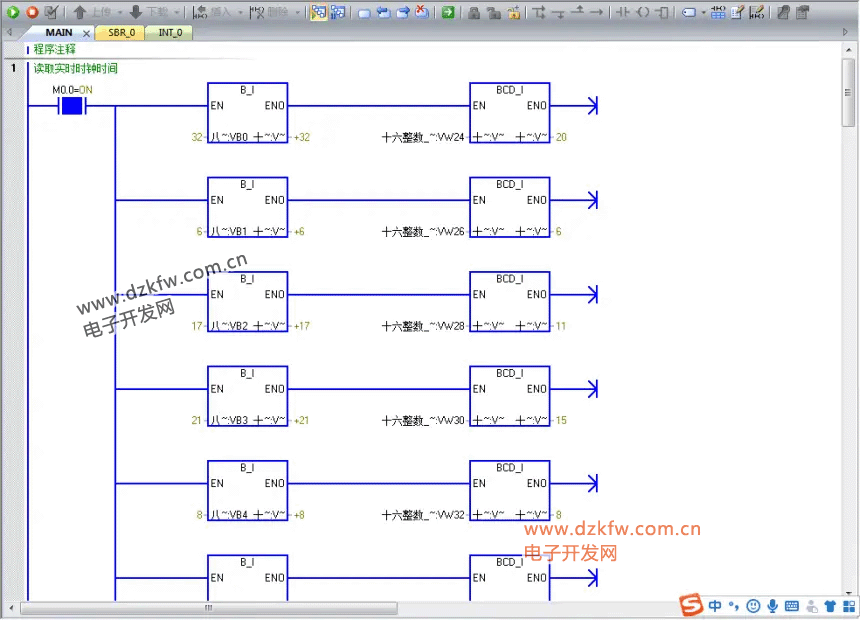The width and height of the screenshot is (860, 620).
Task: Close the MAIN tab
Action: [x=86, y=33]
